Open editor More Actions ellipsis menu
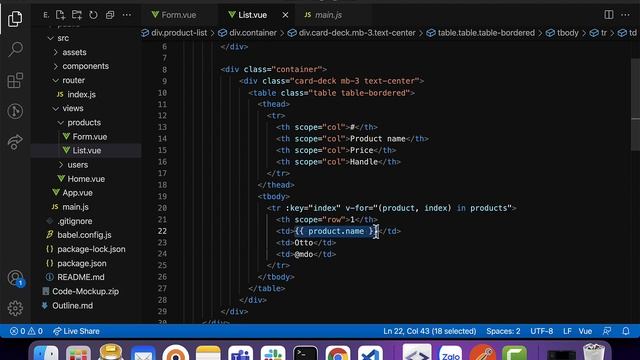Image resolution: width=640 pixels, height=360 pixels. [x=625, y=15]
